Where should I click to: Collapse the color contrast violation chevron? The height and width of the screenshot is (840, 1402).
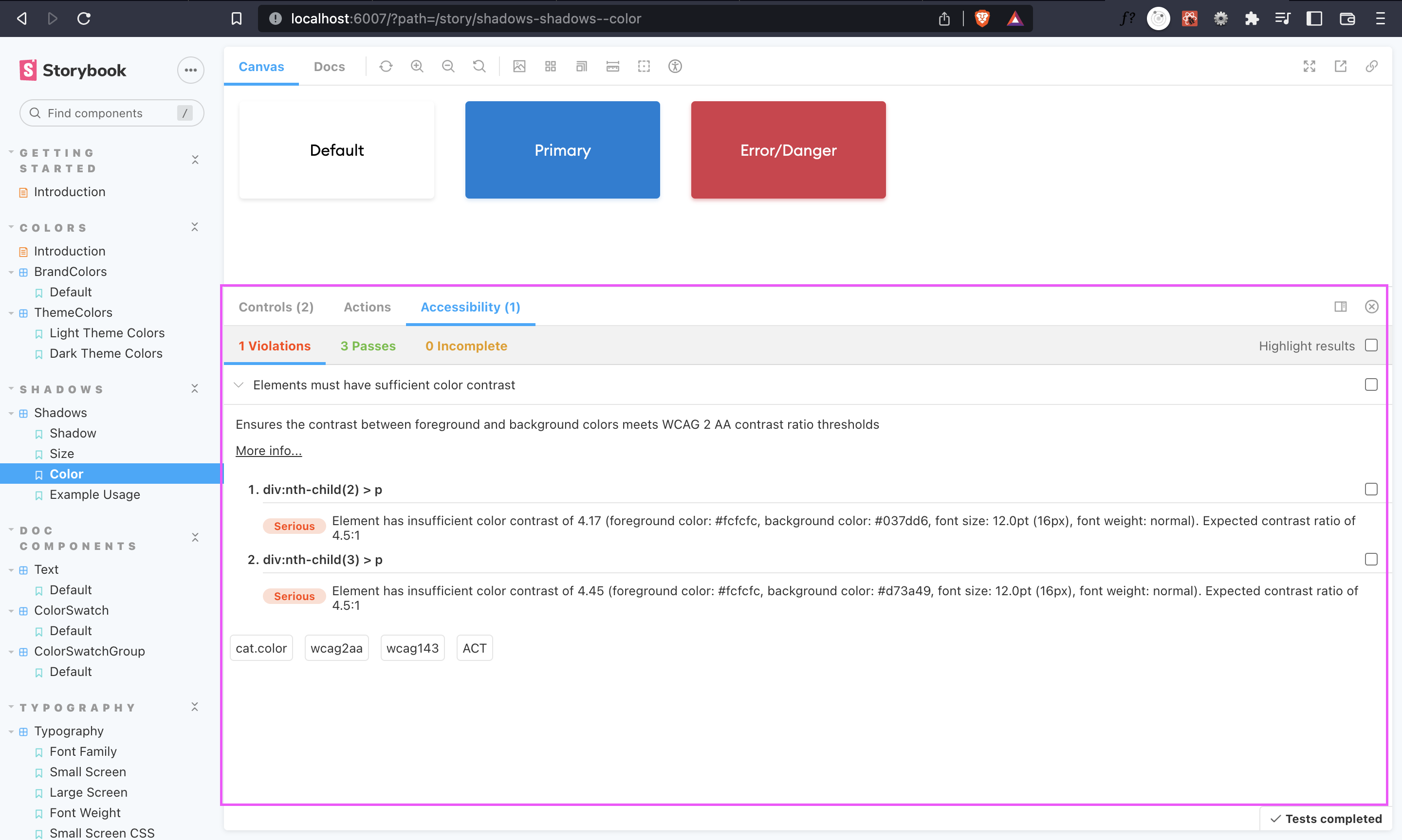239,385
